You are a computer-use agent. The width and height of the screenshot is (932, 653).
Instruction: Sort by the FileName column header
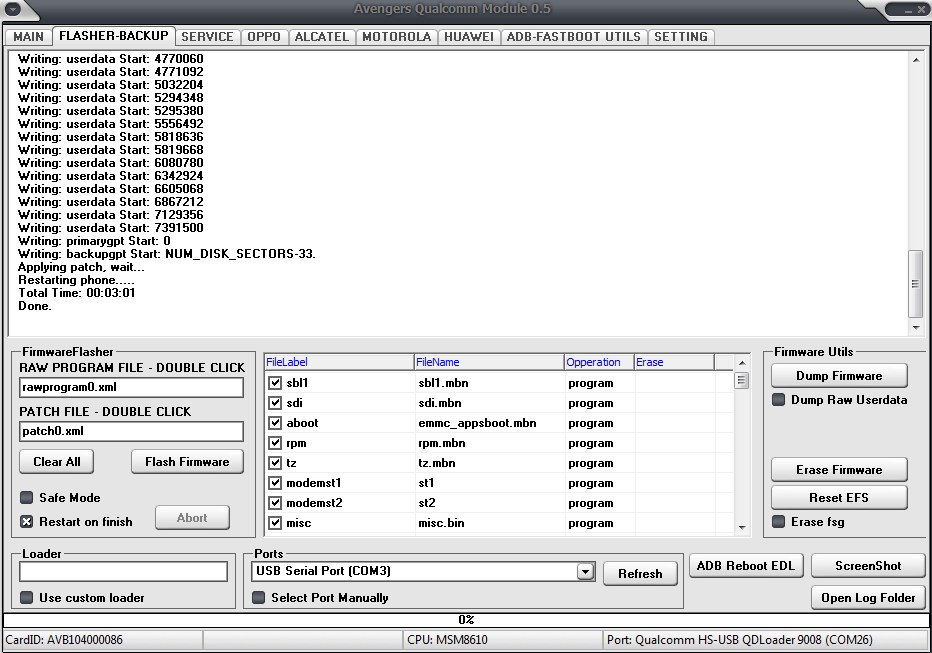(x=489, y=362)
